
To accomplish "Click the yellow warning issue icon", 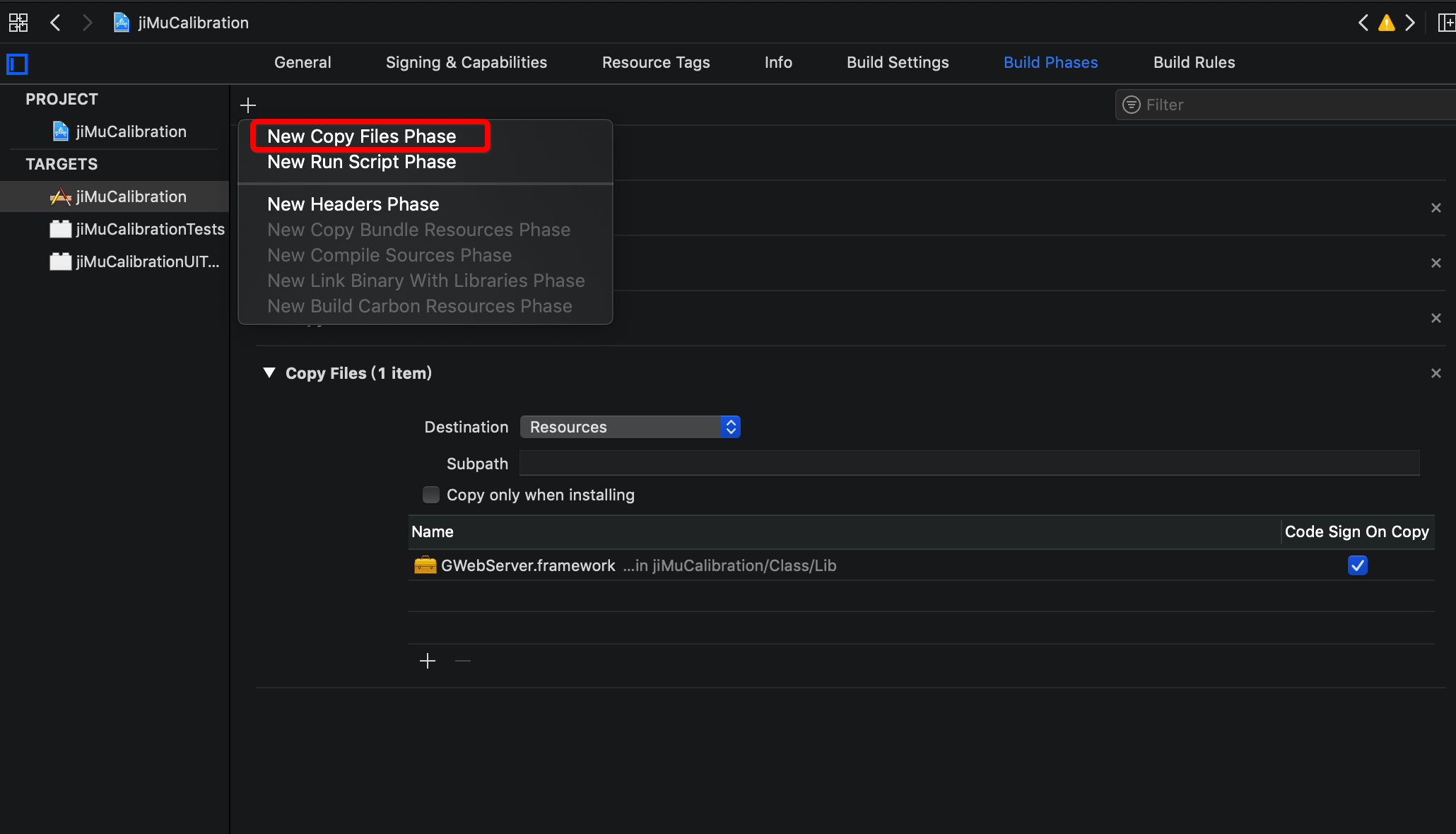I will click(x=1387, y=23).
